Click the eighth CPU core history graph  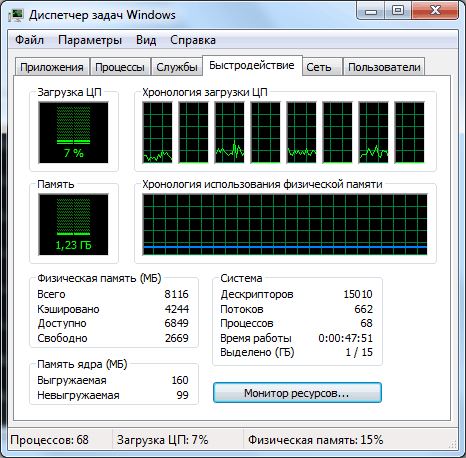[x=410, y=133]
